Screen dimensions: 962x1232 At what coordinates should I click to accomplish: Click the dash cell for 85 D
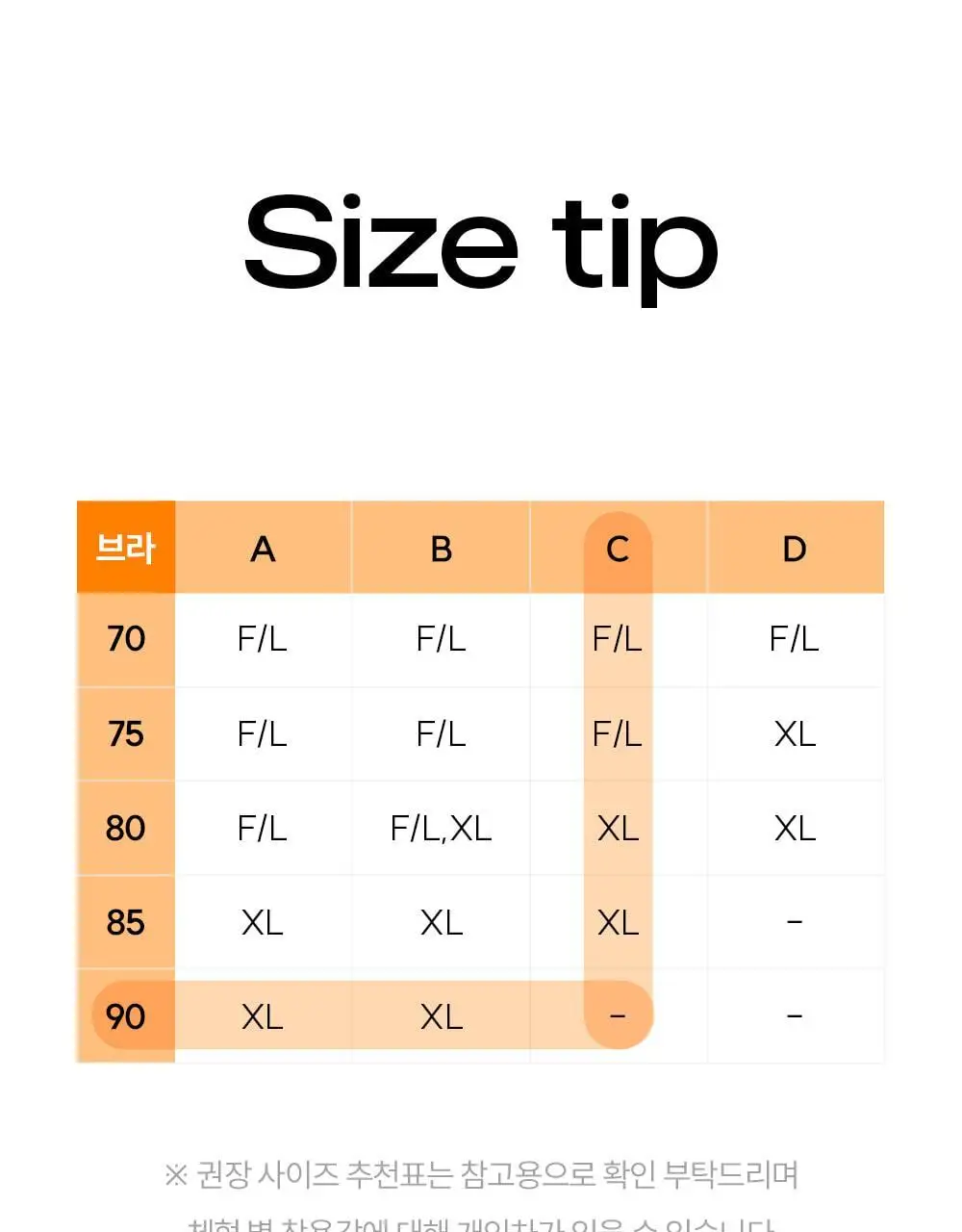click(x=796, y=922)
